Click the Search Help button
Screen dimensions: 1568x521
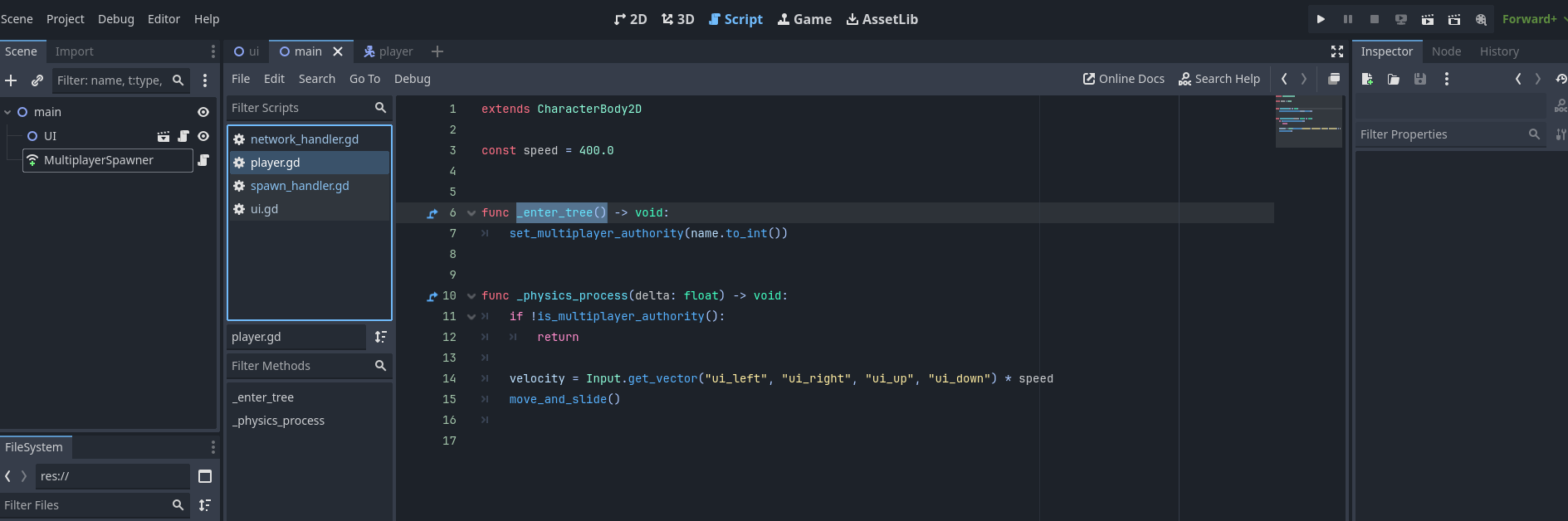[x=1219, y=79]
